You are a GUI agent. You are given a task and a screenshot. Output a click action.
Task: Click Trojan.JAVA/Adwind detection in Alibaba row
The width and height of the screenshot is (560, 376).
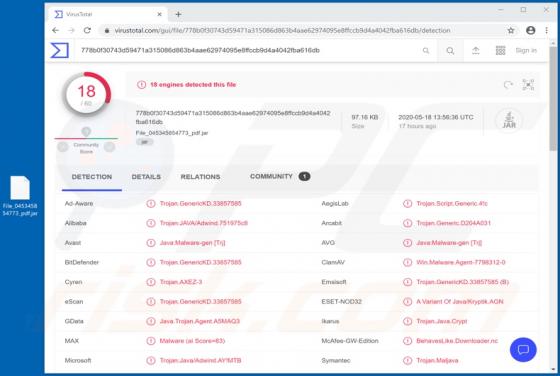[x=204, y=223]
